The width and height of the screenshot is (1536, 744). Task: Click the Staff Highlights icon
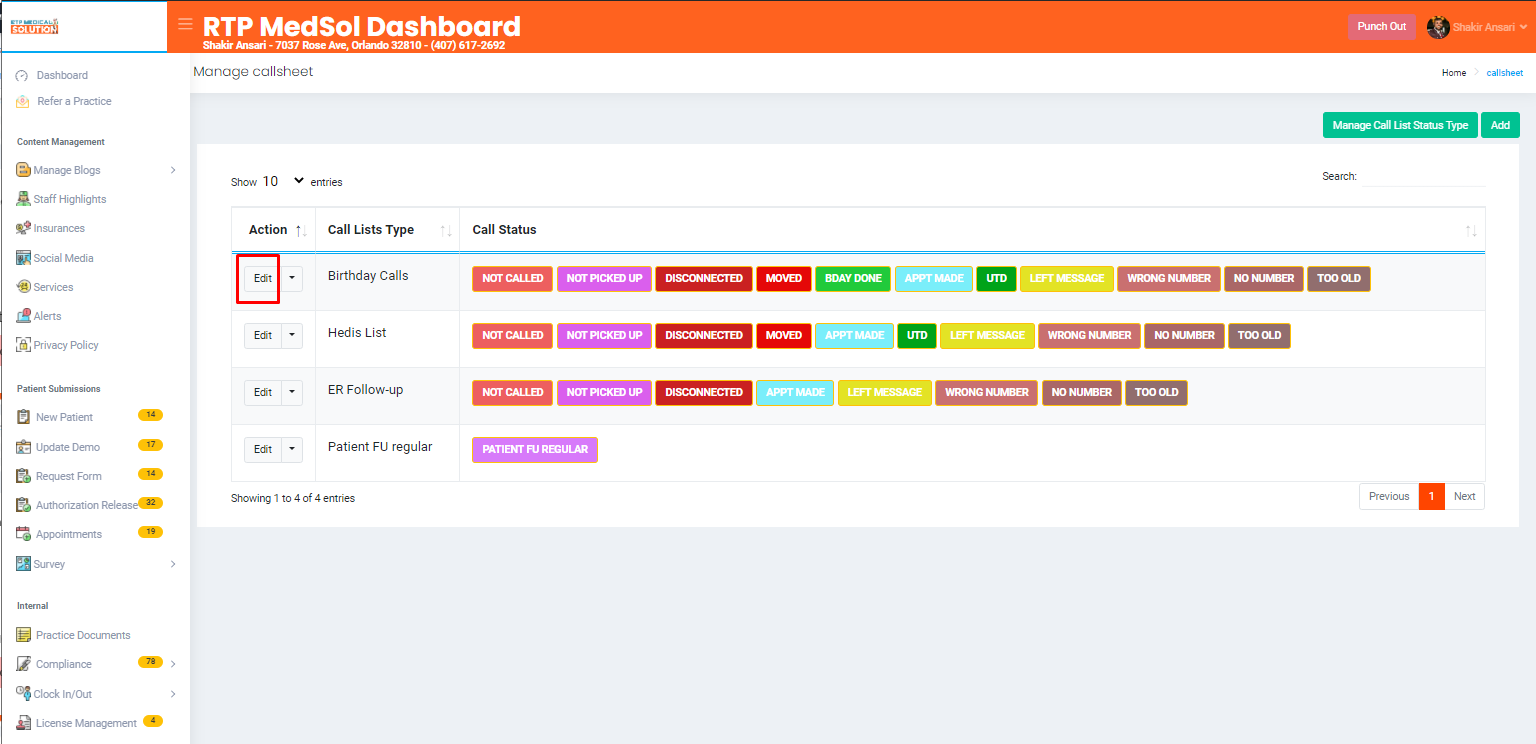(23, 199)
